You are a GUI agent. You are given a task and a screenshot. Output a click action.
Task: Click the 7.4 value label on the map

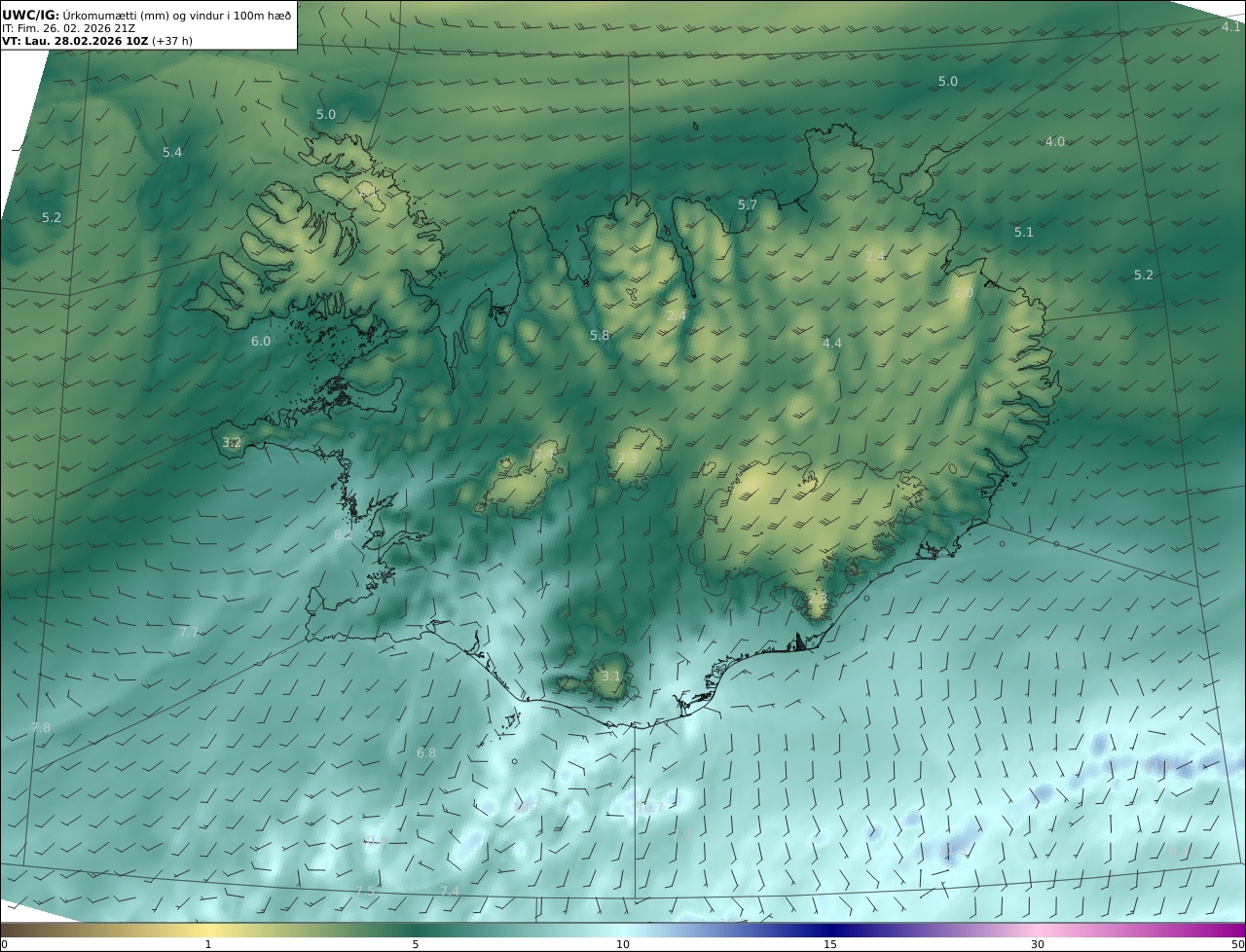pyautogui.click(x=449, y=892)
